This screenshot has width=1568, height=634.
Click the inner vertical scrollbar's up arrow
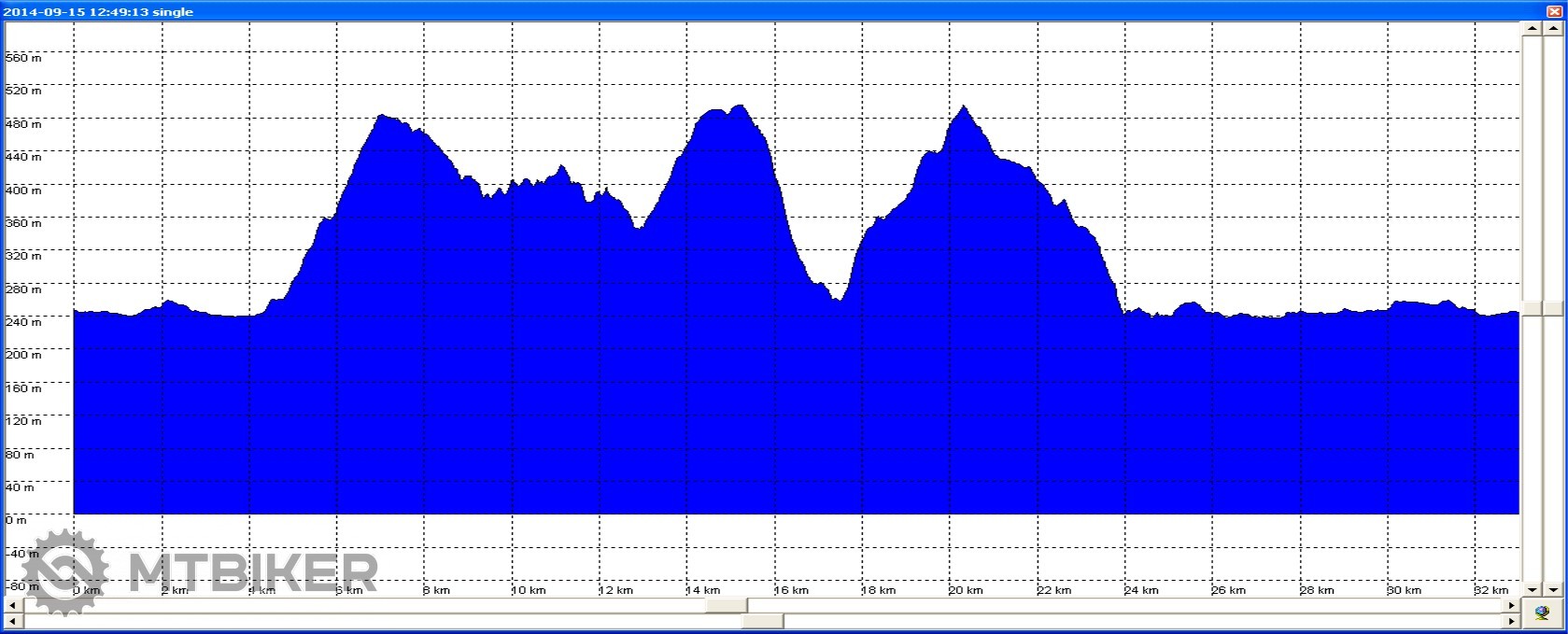pos(1532,29)
